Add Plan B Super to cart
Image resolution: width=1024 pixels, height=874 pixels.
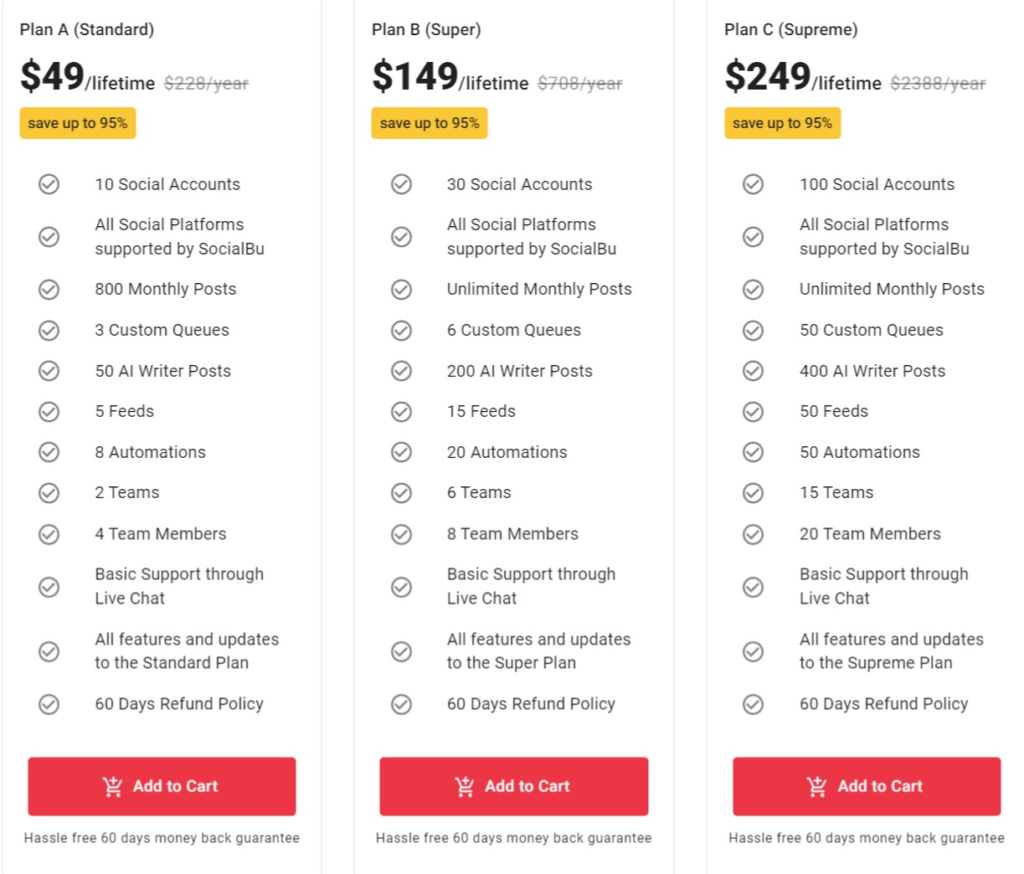(x=514, y=786)
